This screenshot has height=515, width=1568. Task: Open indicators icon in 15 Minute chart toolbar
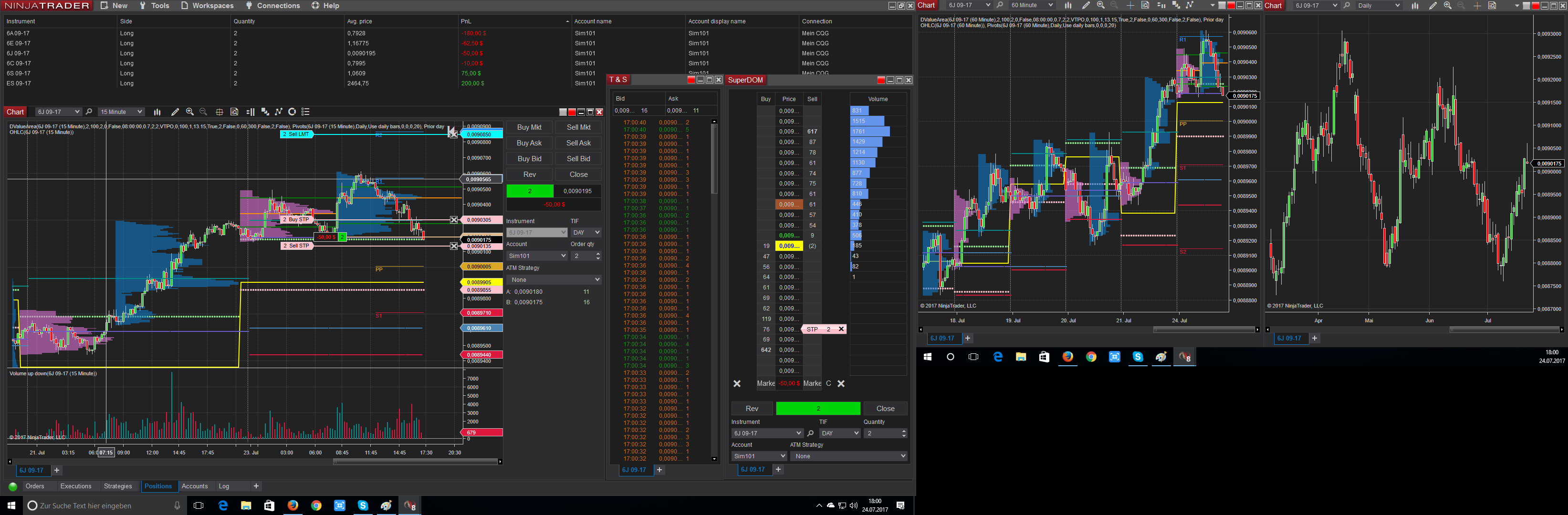point(265,112)
